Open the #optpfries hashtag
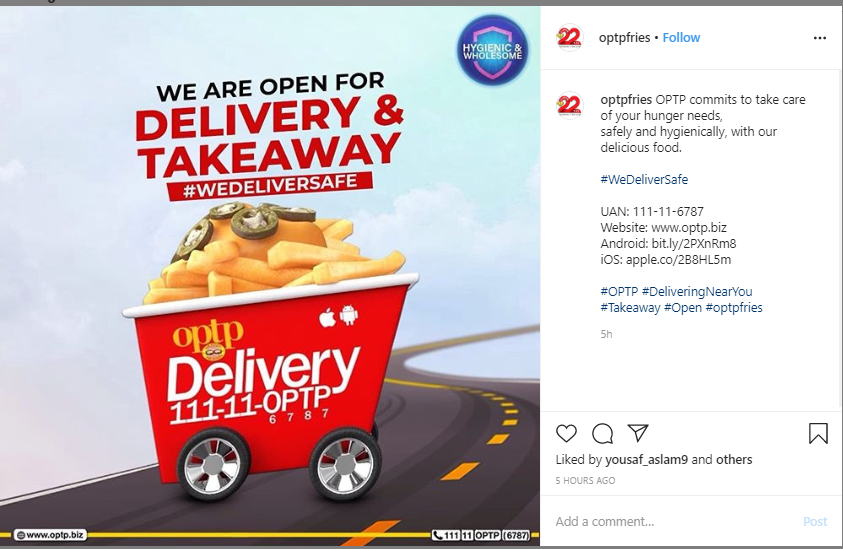The width and height of the screenshot is (843, 549). coord(734,308)
